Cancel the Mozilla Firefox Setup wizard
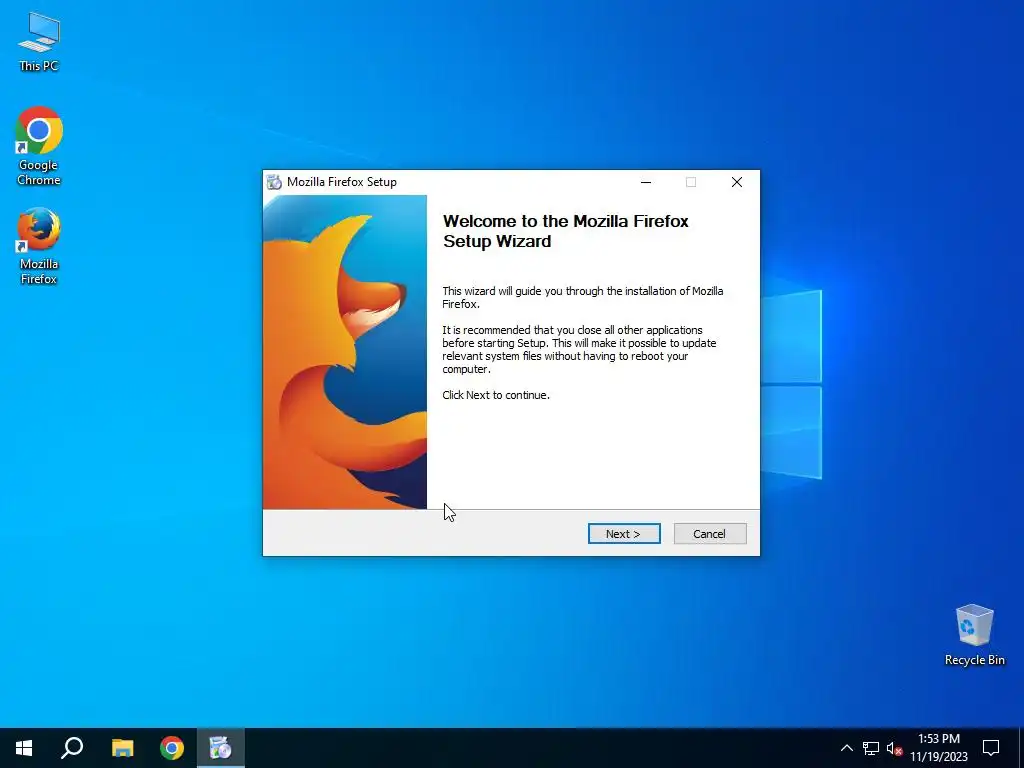 (x=709, y=534)
